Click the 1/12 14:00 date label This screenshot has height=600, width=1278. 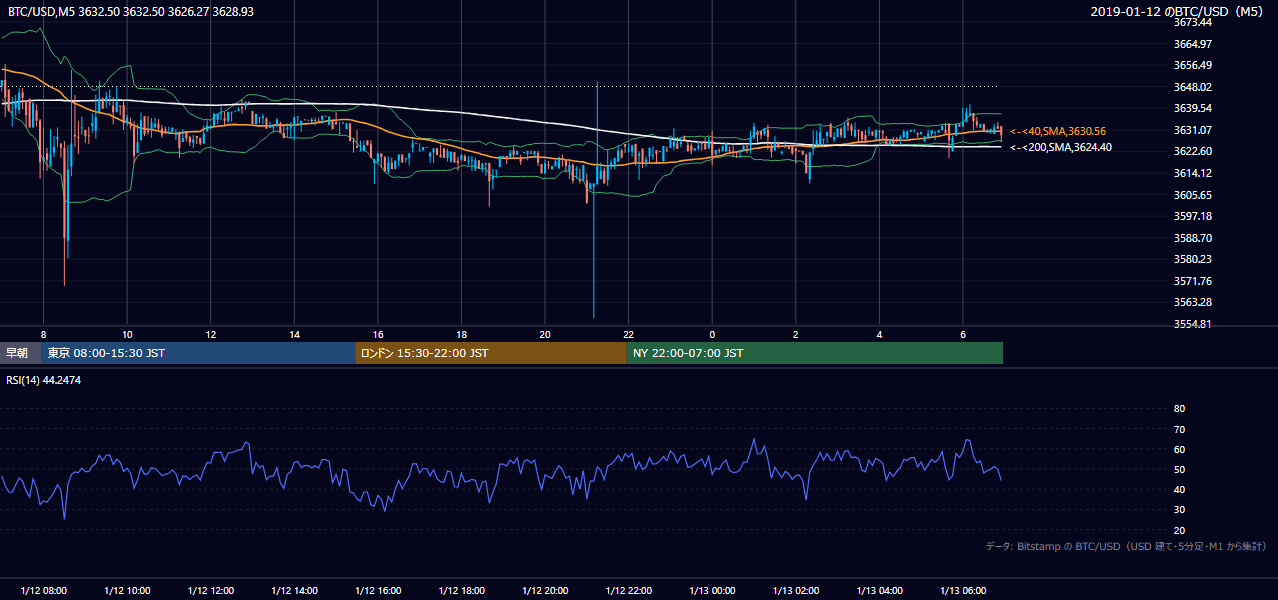coord(294,590)
